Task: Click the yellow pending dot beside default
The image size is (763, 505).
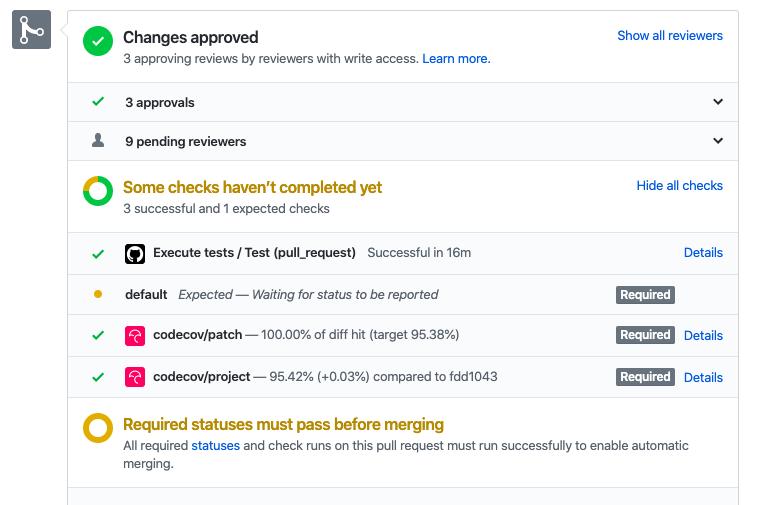Action: 98,294
